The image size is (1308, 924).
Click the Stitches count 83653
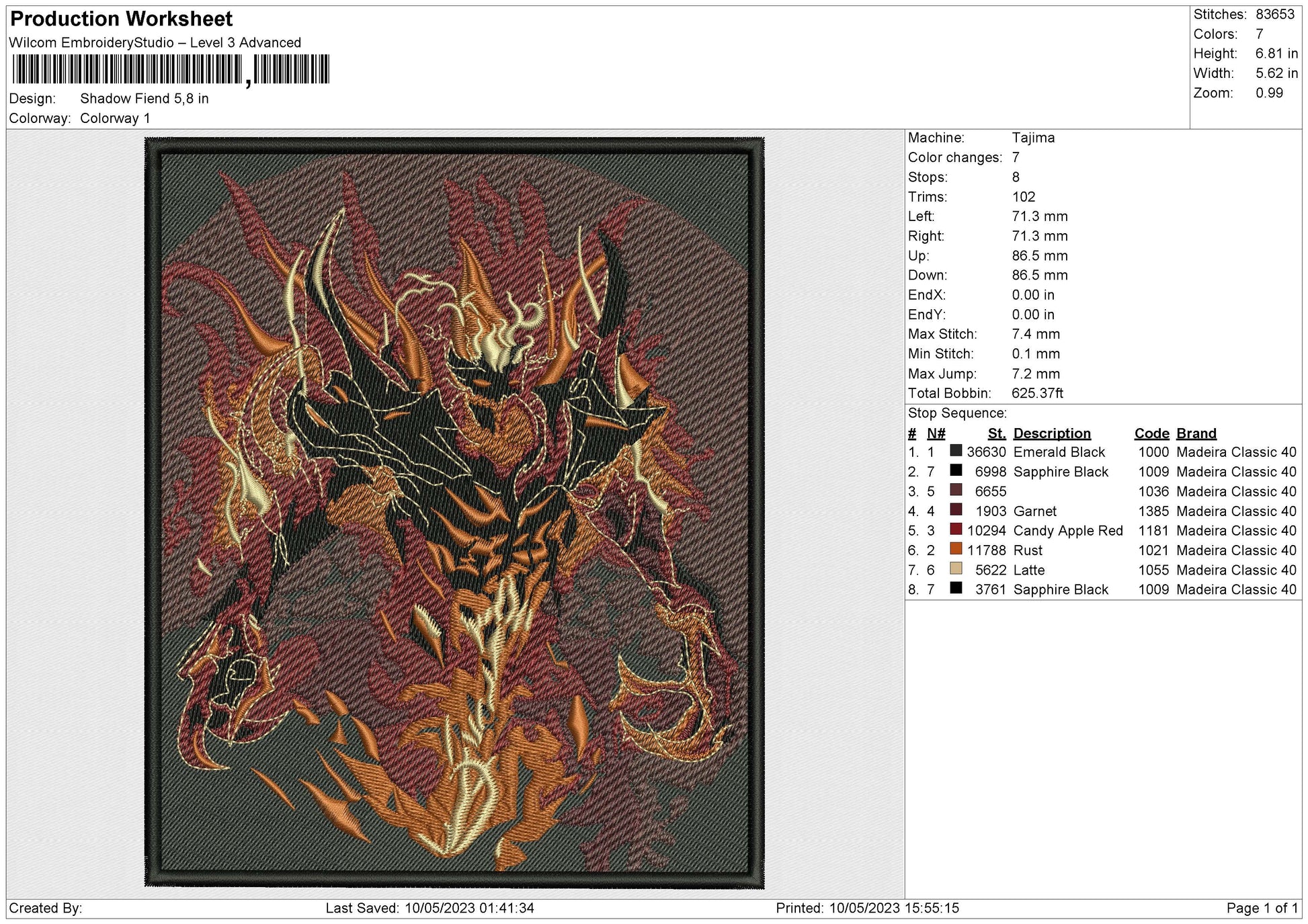(x=1274, y=14)
